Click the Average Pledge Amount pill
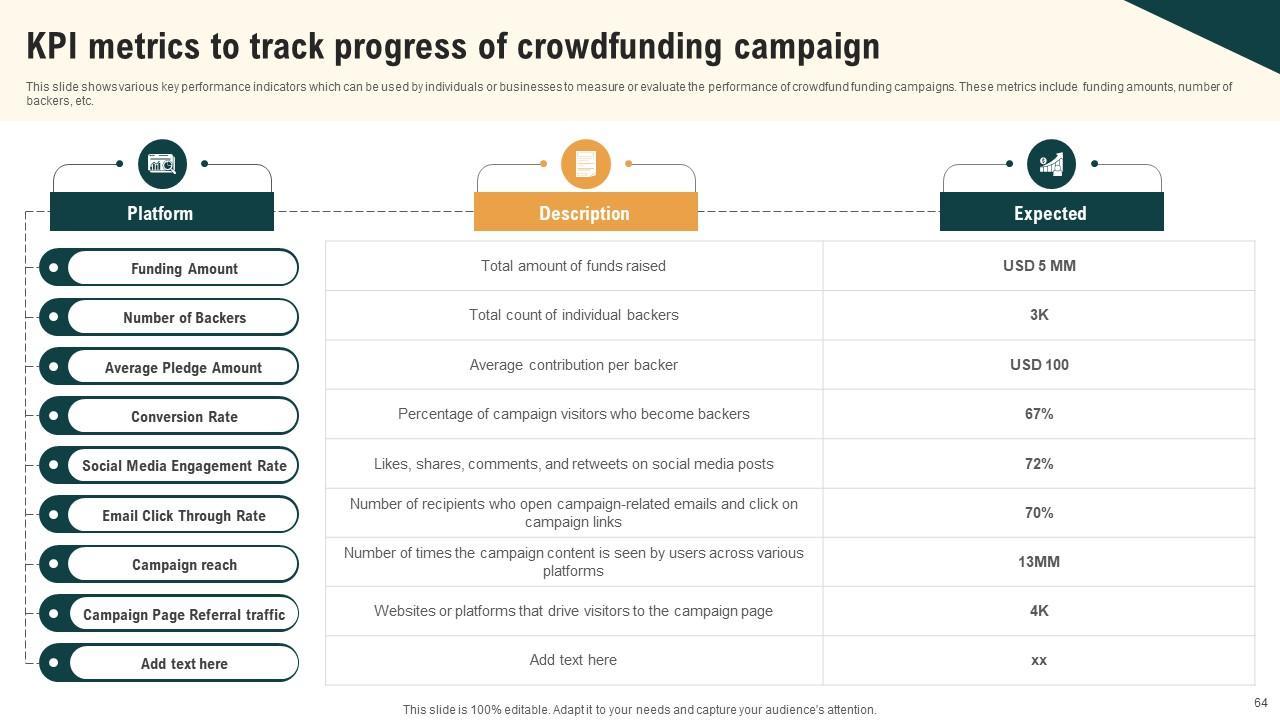The height and width of the screenshot is (720, 1280). [x=183, y=367]
